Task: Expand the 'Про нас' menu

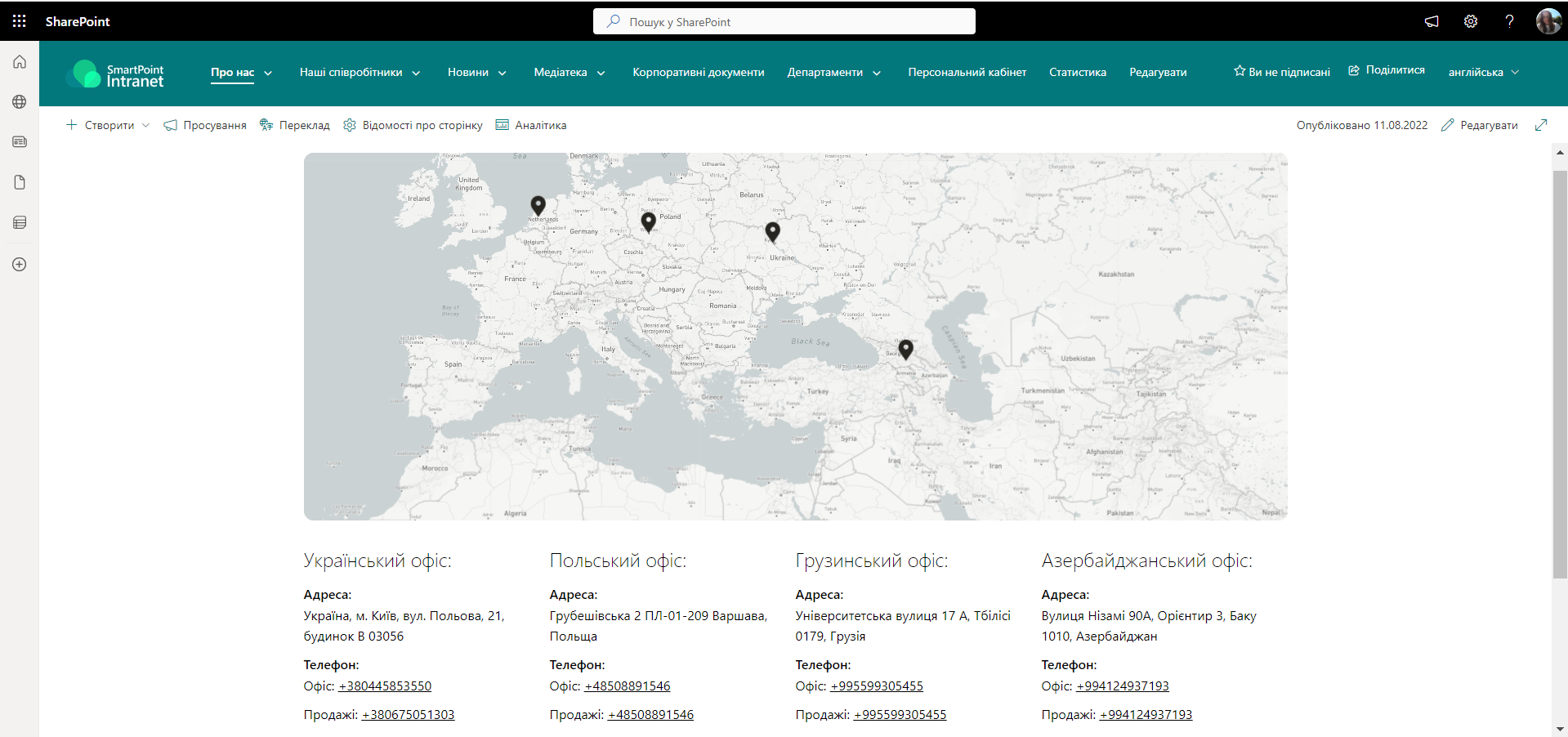Action: click(241, 73)
